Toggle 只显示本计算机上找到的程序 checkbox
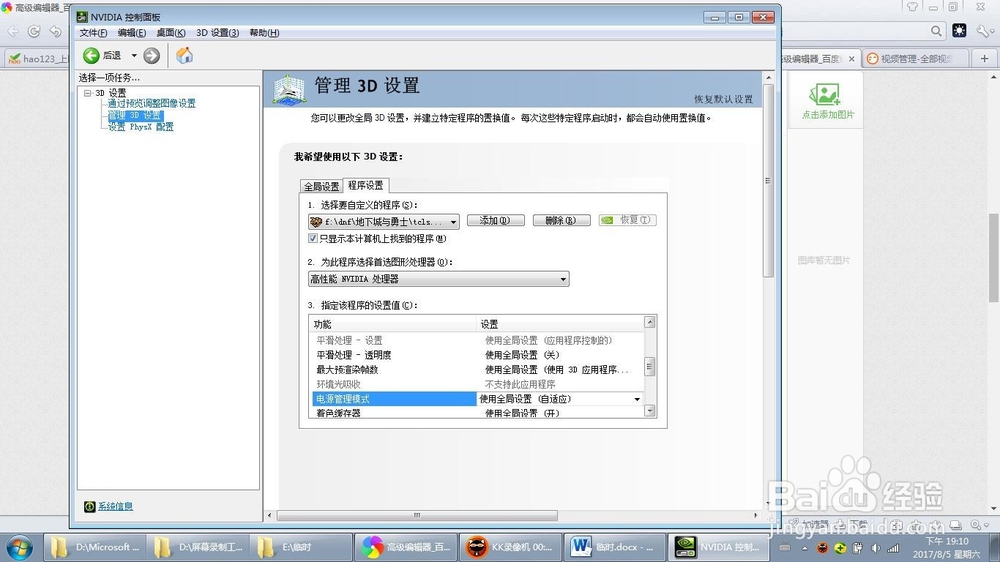The image size is (1000, 562). (312, 239)
